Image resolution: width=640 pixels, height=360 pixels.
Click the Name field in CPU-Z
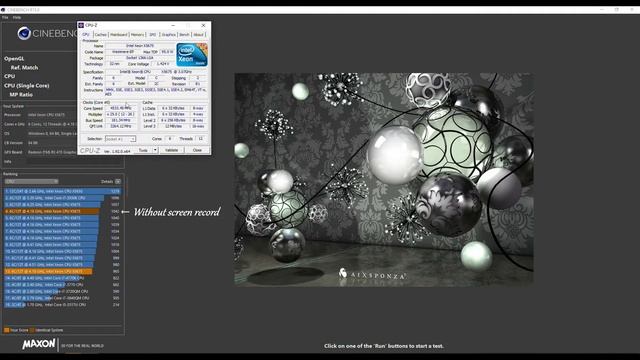140,46
